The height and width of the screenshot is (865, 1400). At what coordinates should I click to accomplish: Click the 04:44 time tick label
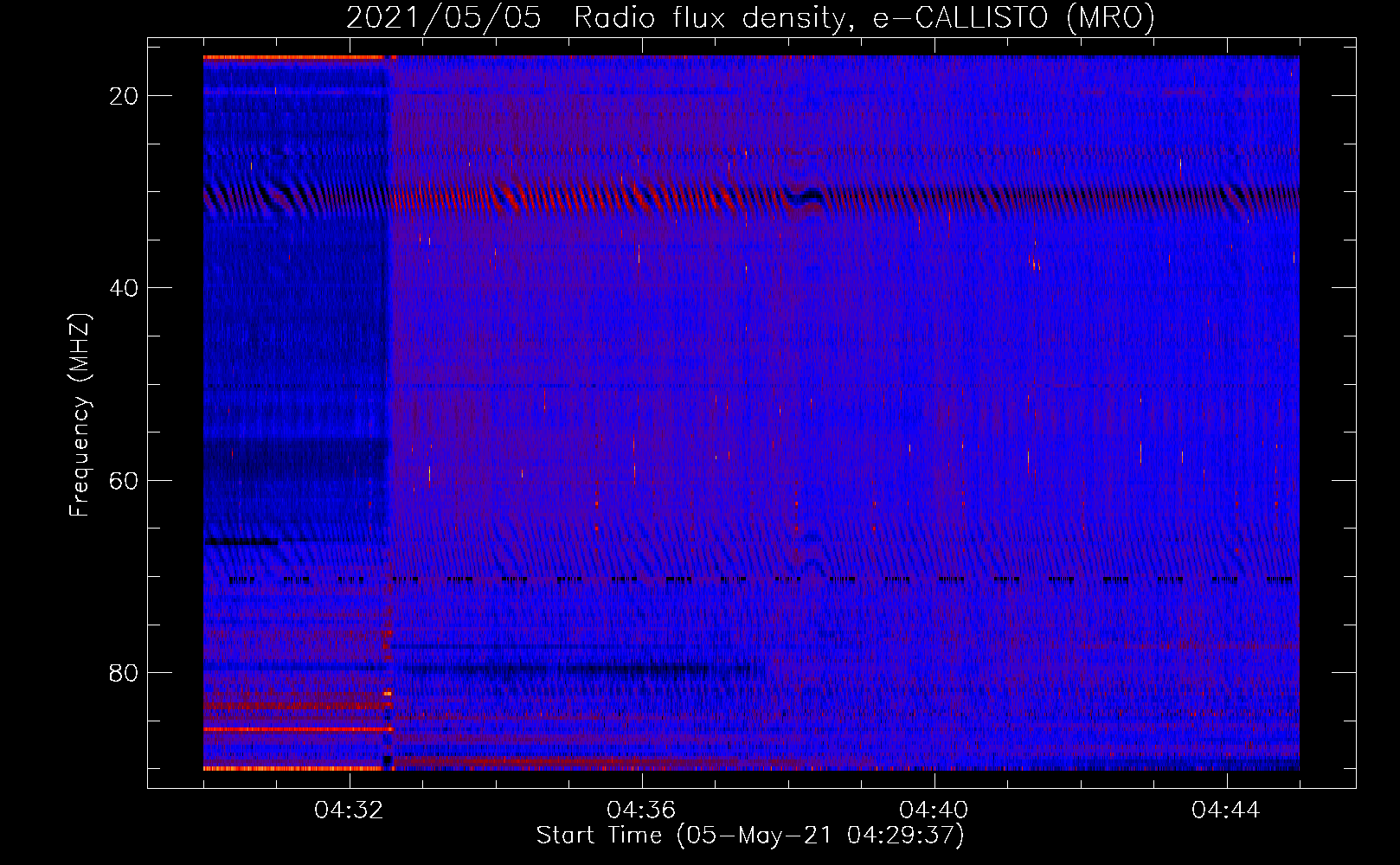point(1227,810)
